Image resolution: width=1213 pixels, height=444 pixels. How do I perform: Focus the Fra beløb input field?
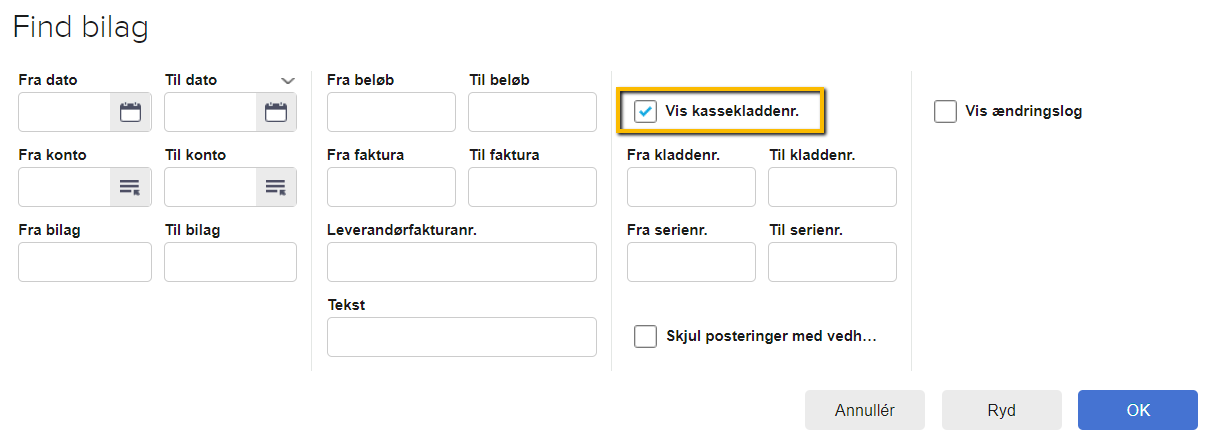point(391,112)
